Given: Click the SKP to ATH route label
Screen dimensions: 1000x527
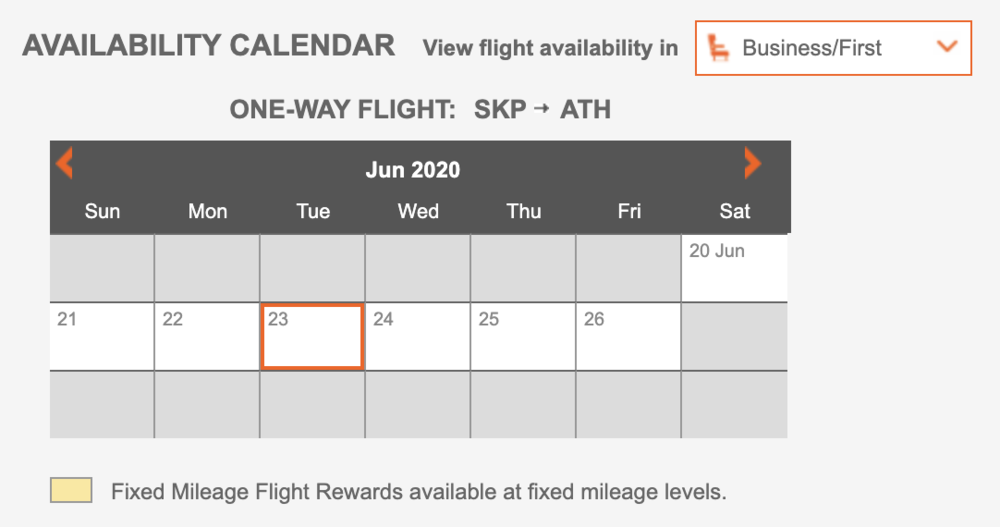Looking at the screenshot, I should (542, 109).
